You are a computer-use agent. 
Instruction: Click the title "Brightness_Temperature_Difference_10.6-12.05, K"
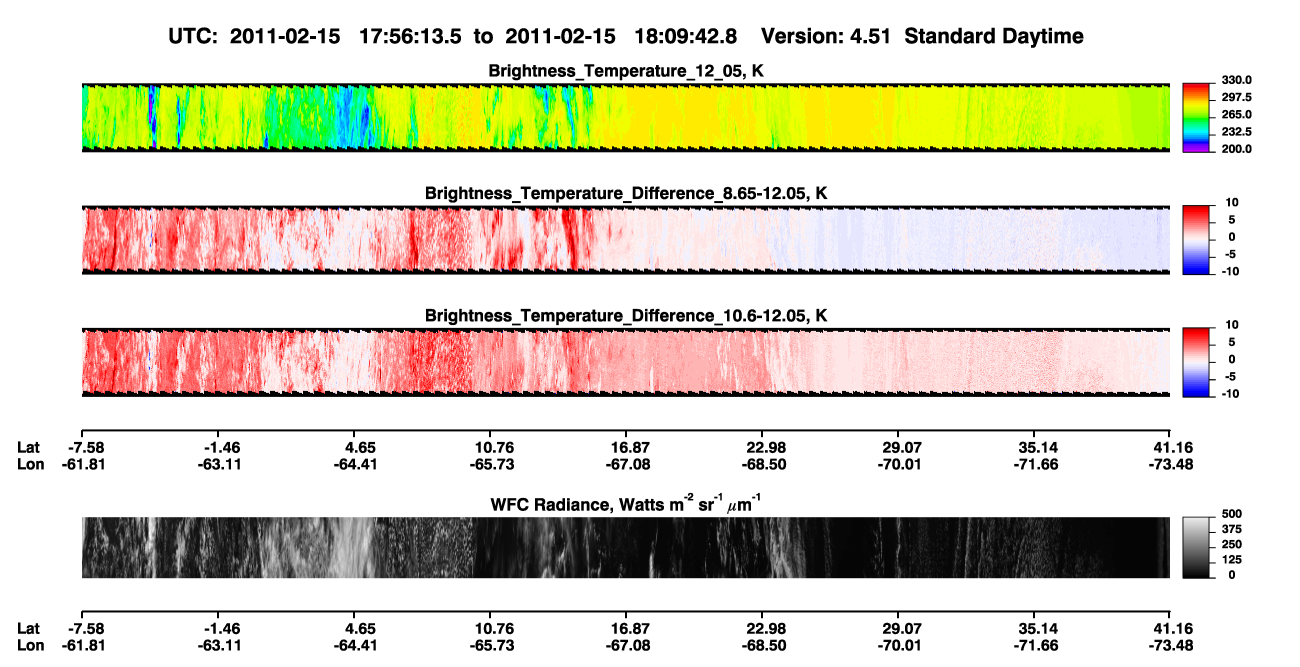(626, 316)
